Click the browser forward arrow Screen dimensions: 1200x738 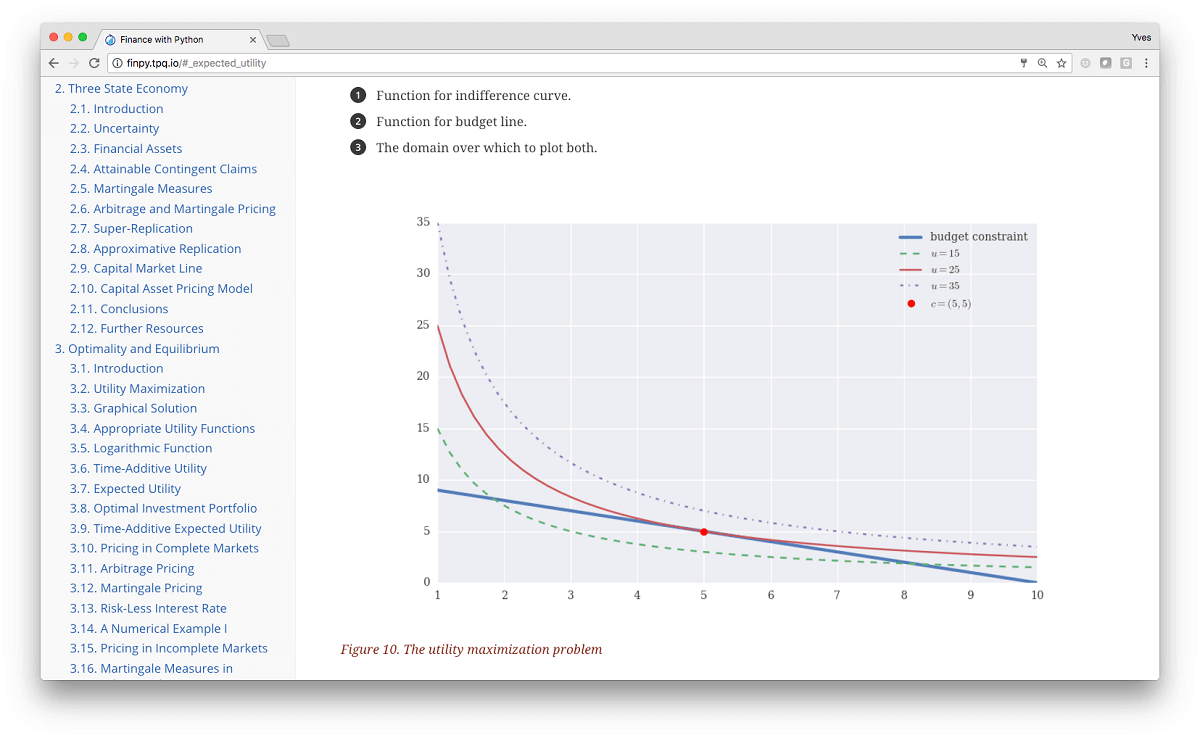coord(74,63)
